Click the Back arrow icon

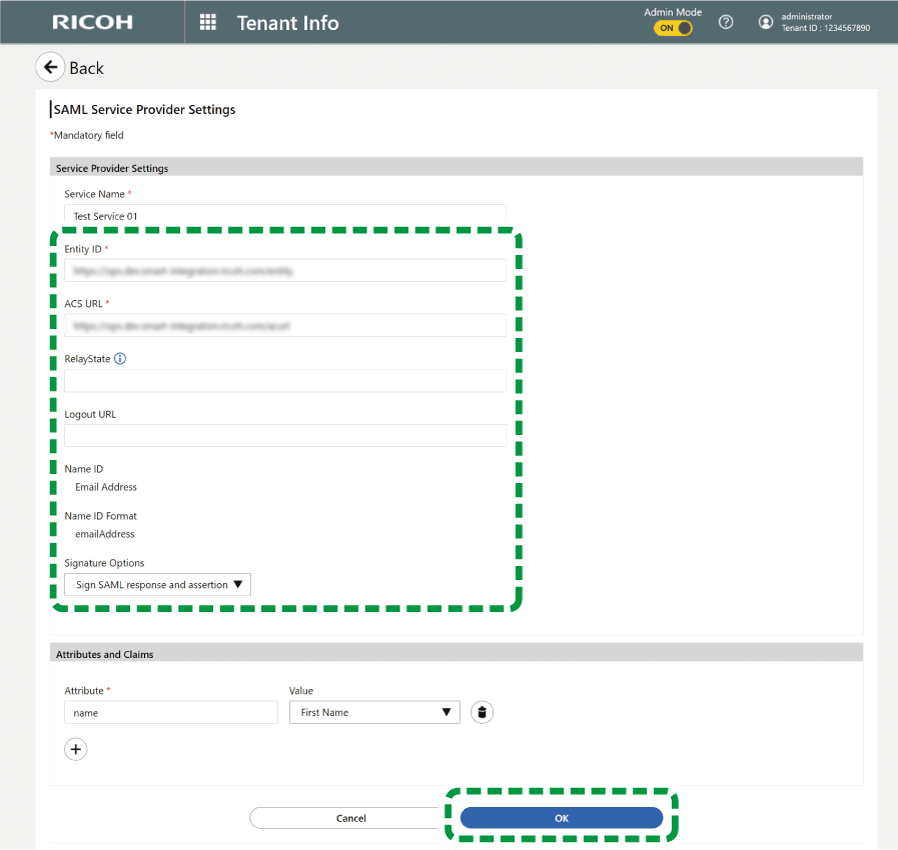click(x=50, y=67)
